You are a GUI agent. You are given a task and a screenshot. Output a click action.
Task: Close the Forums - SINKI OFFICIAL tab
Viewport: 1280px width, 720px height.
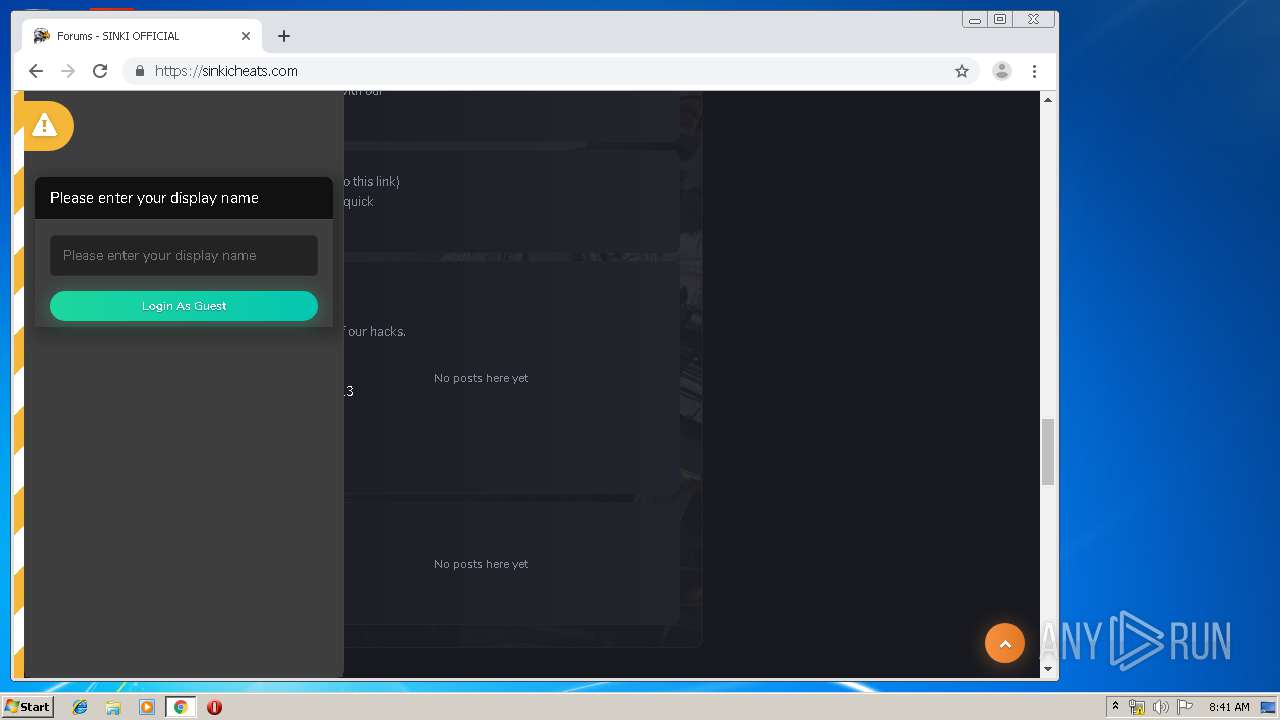(x=246, y=36)
